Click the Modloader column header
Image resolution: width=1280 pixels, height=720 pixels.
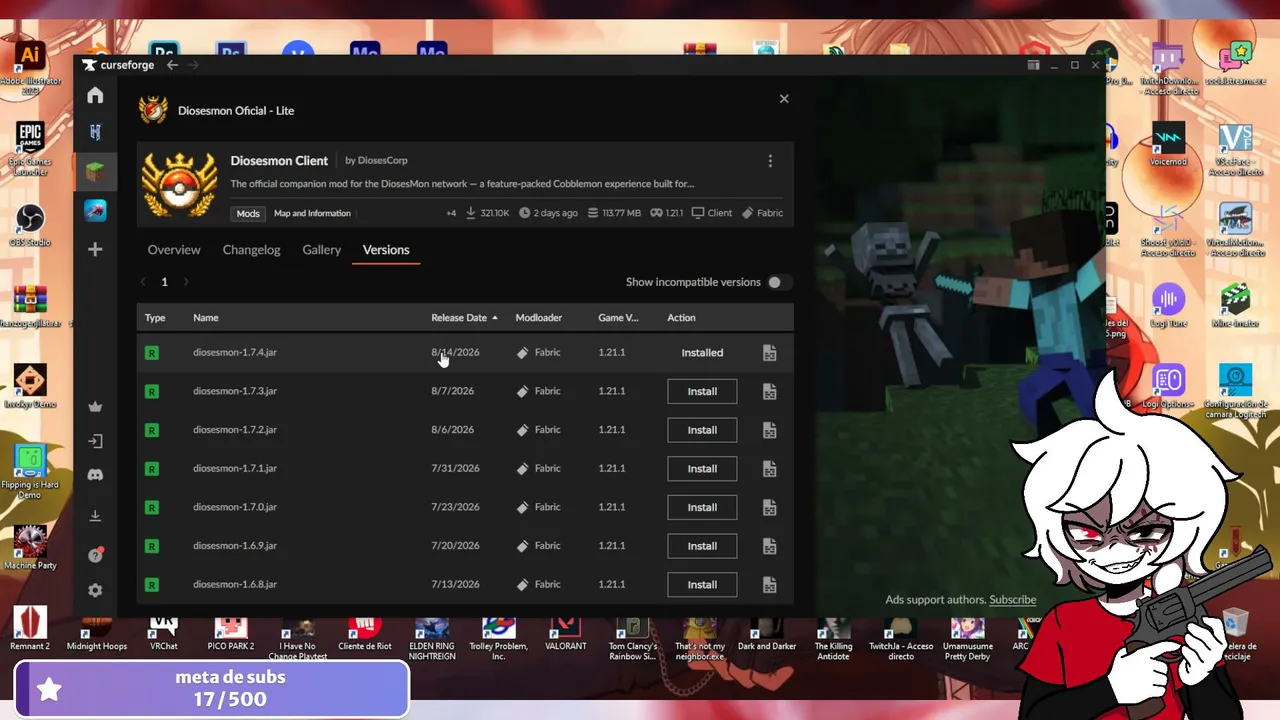coord(538,318)
